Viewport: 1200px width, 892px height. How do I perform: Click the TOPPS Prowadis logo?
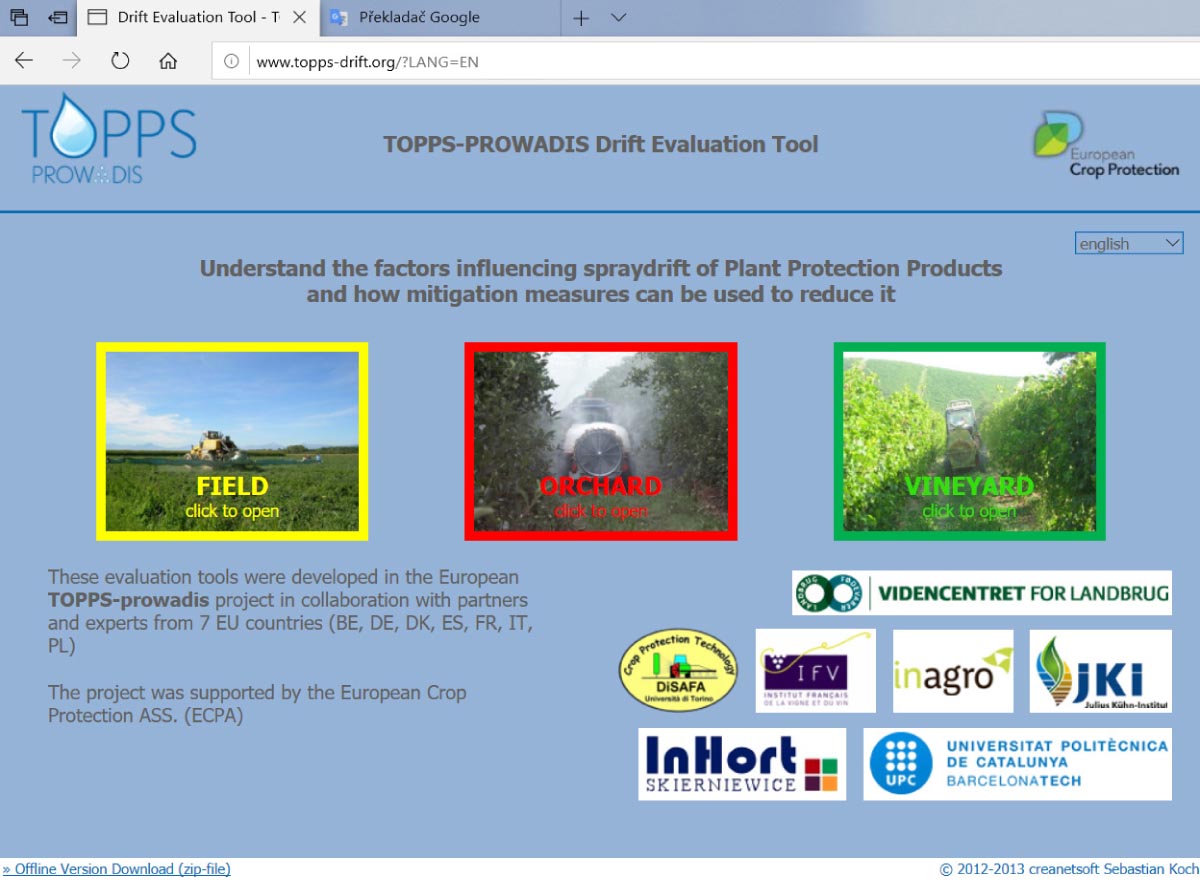coord(108,140)
